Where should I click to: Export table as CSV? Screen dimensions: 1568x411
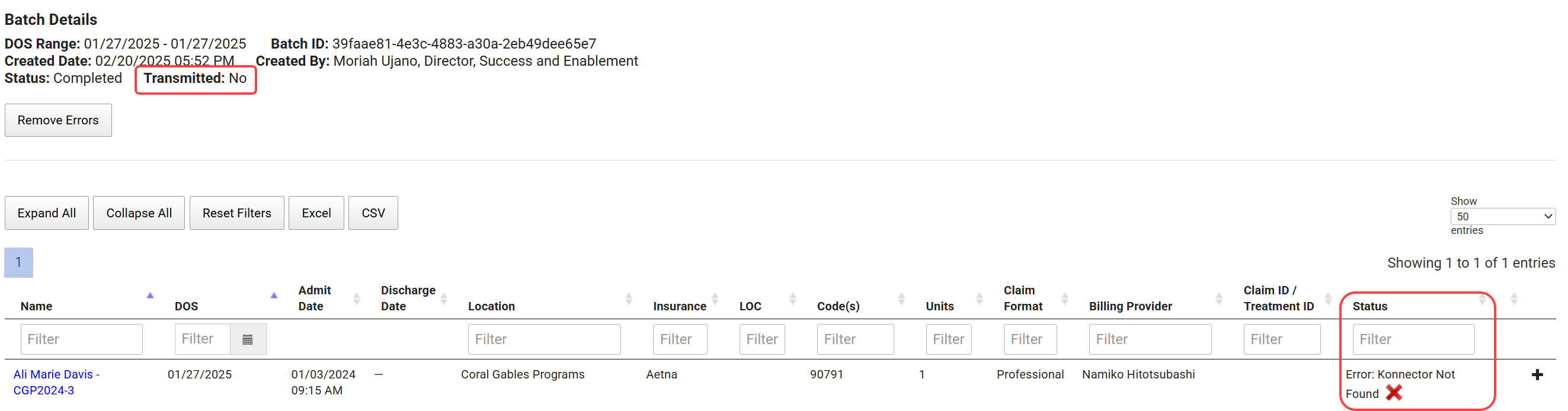click(373, 213)
